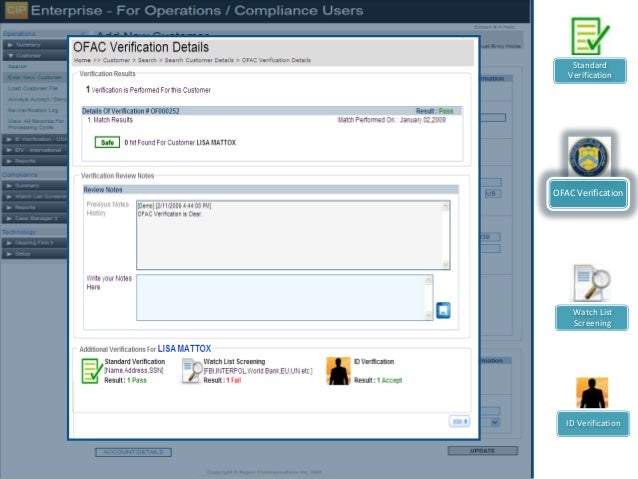Image resolution: width=638 pixels, height=479 pixels.
Task: Expand the Operations Reports sidebar menu
Action: (34, 161)
